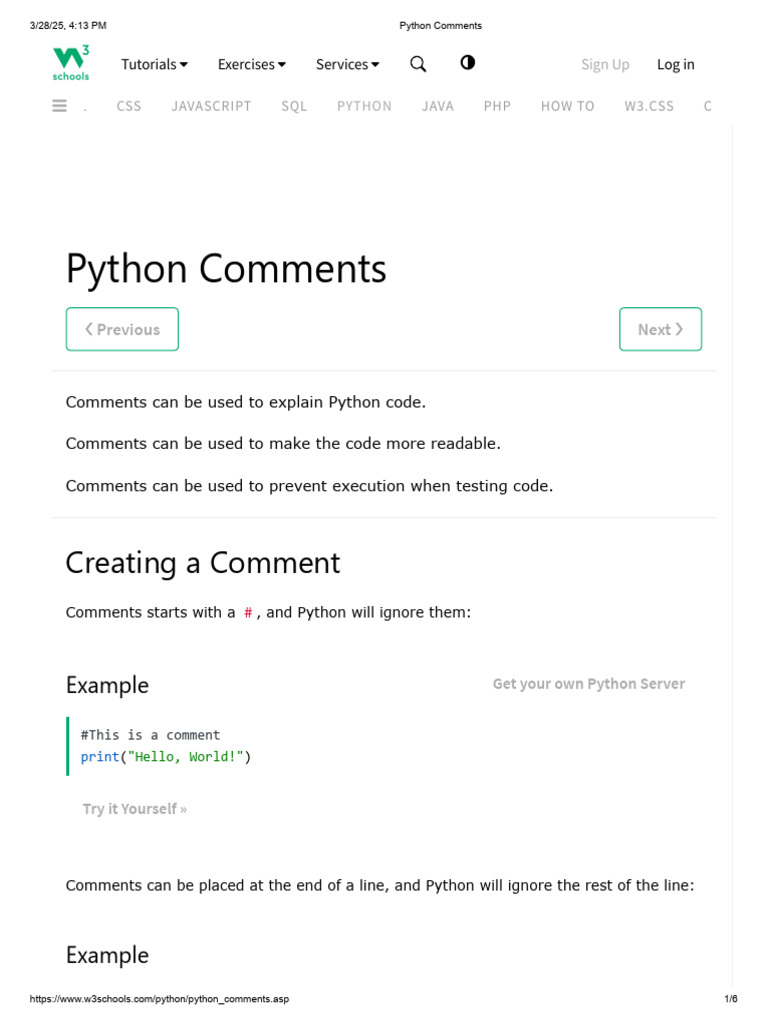
Task: Open the PHP topic tab
Action: tap(497, 106)
